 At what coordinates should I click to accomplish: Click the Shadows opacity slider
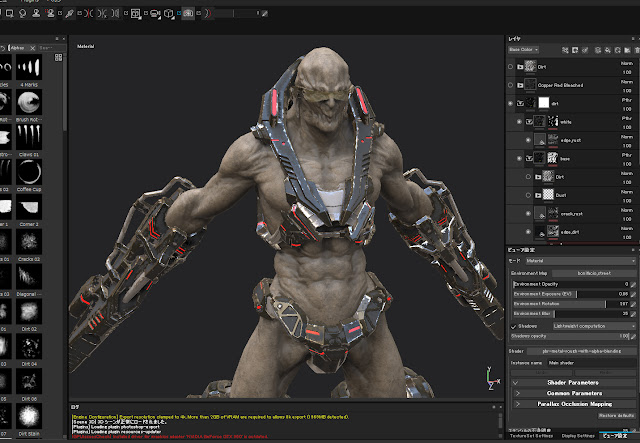point(570,336)
